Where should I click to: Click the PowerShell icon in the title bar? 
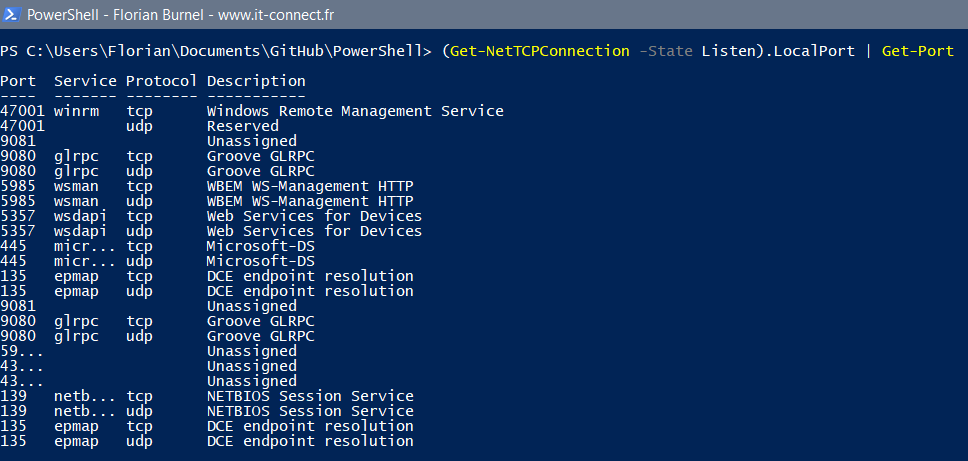[13, 16]
